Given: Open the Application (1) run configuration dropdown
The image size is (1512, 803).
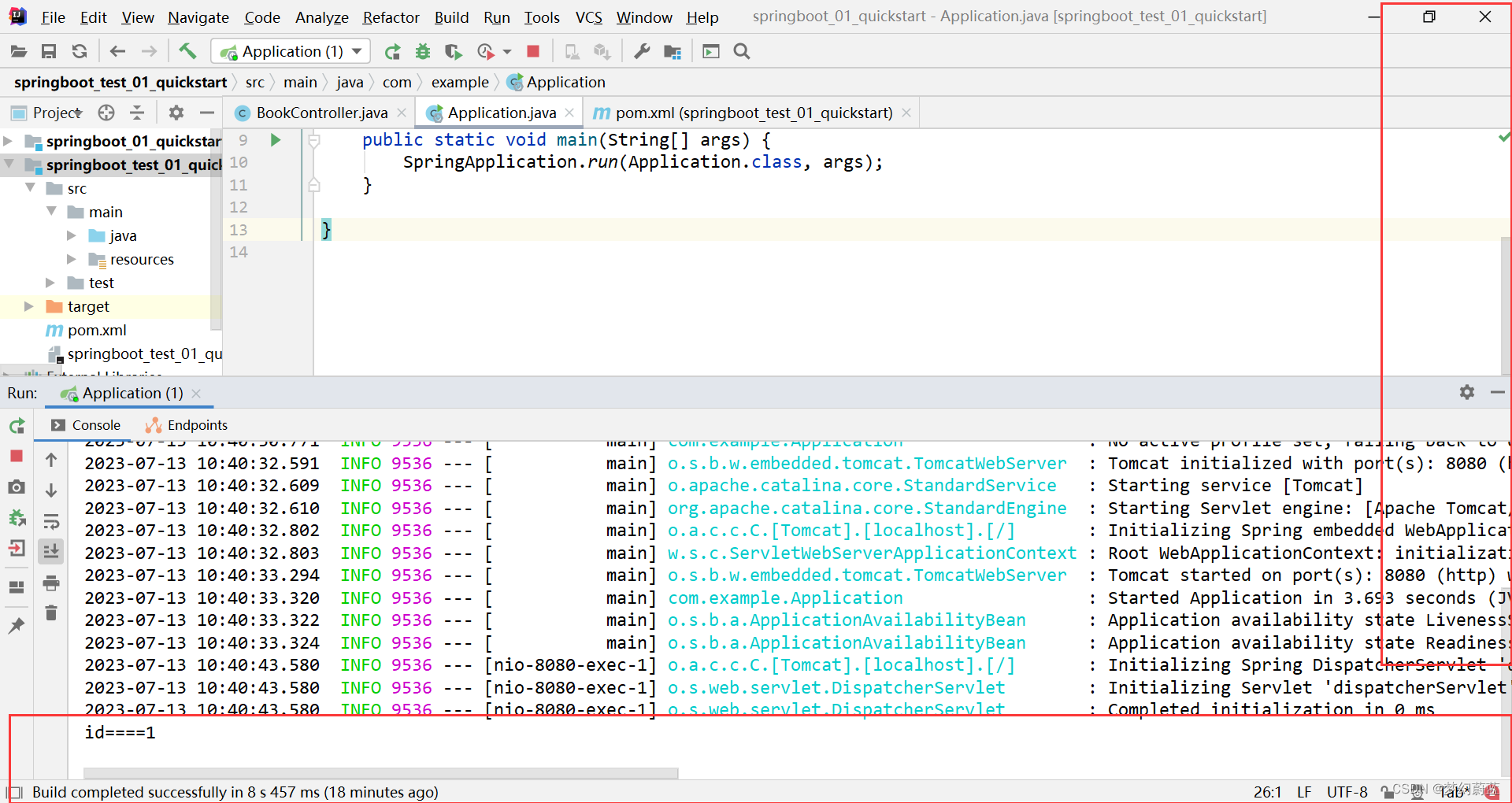Looking at the screenshot, I should (291, 51).
